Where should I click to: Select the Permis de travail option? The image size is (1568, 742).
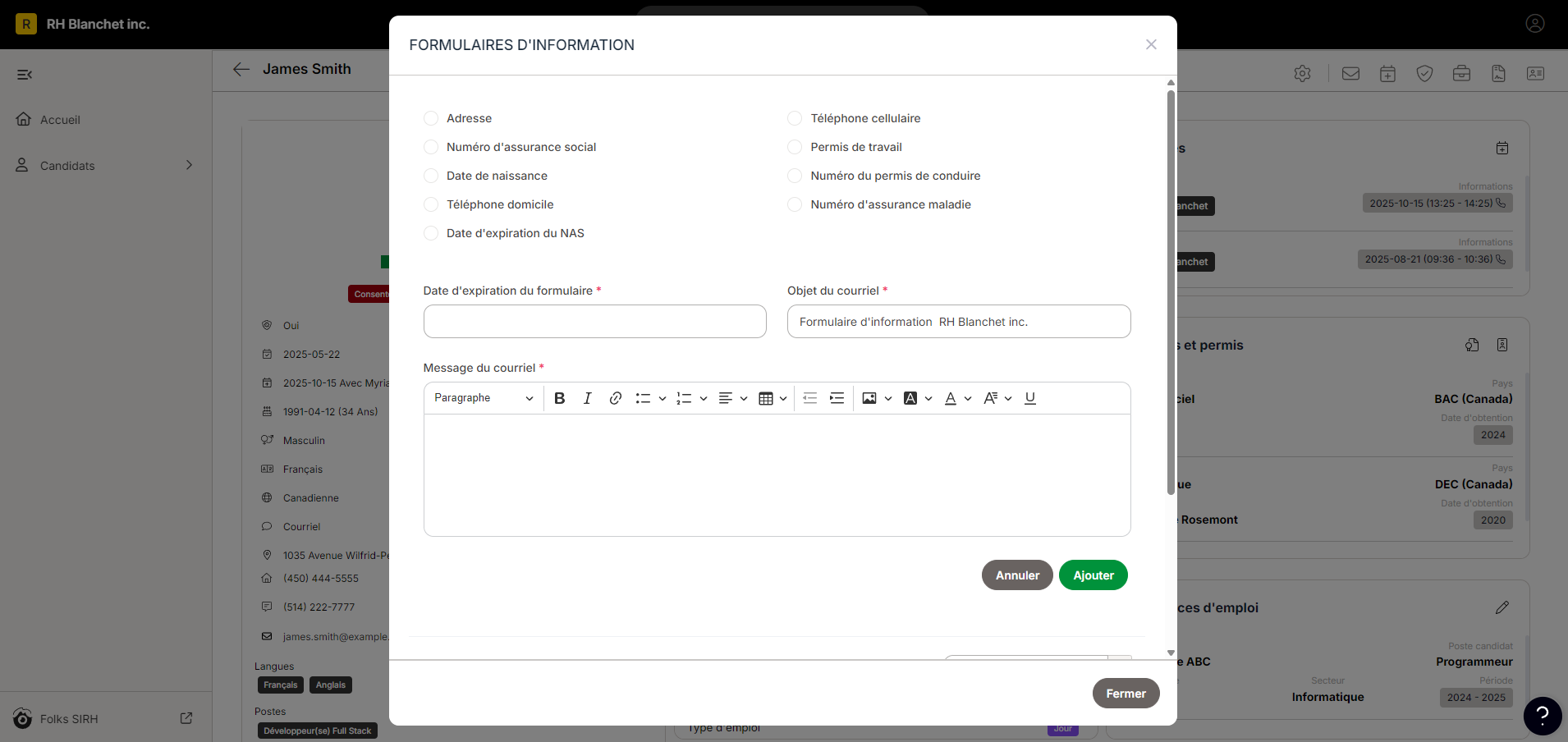(x=795, y=147)
